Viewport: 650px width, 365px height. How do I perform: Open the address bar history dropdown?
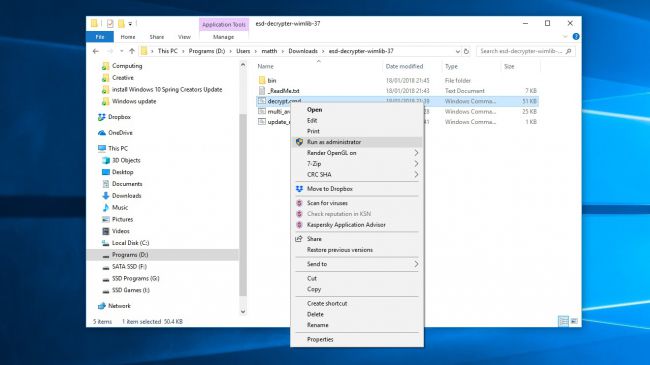(x=457, y=51)
